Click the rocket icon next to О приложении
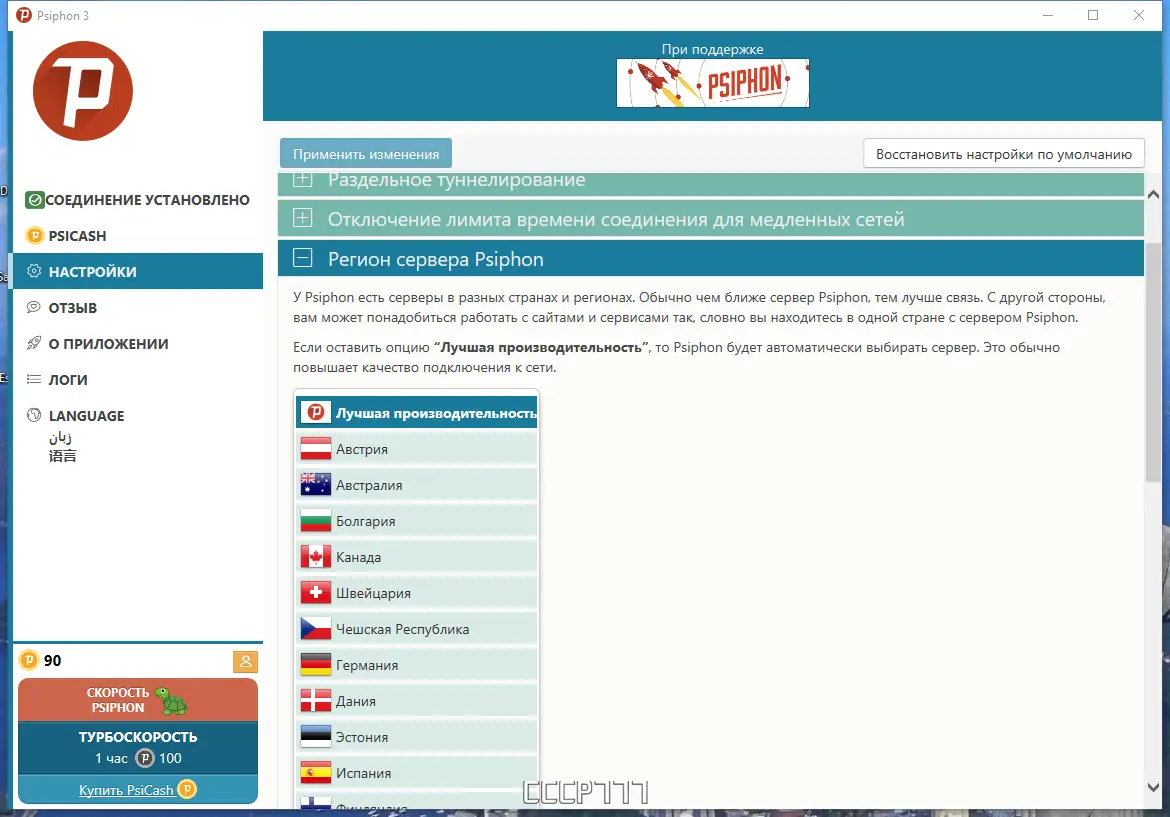 coord(34,343)
